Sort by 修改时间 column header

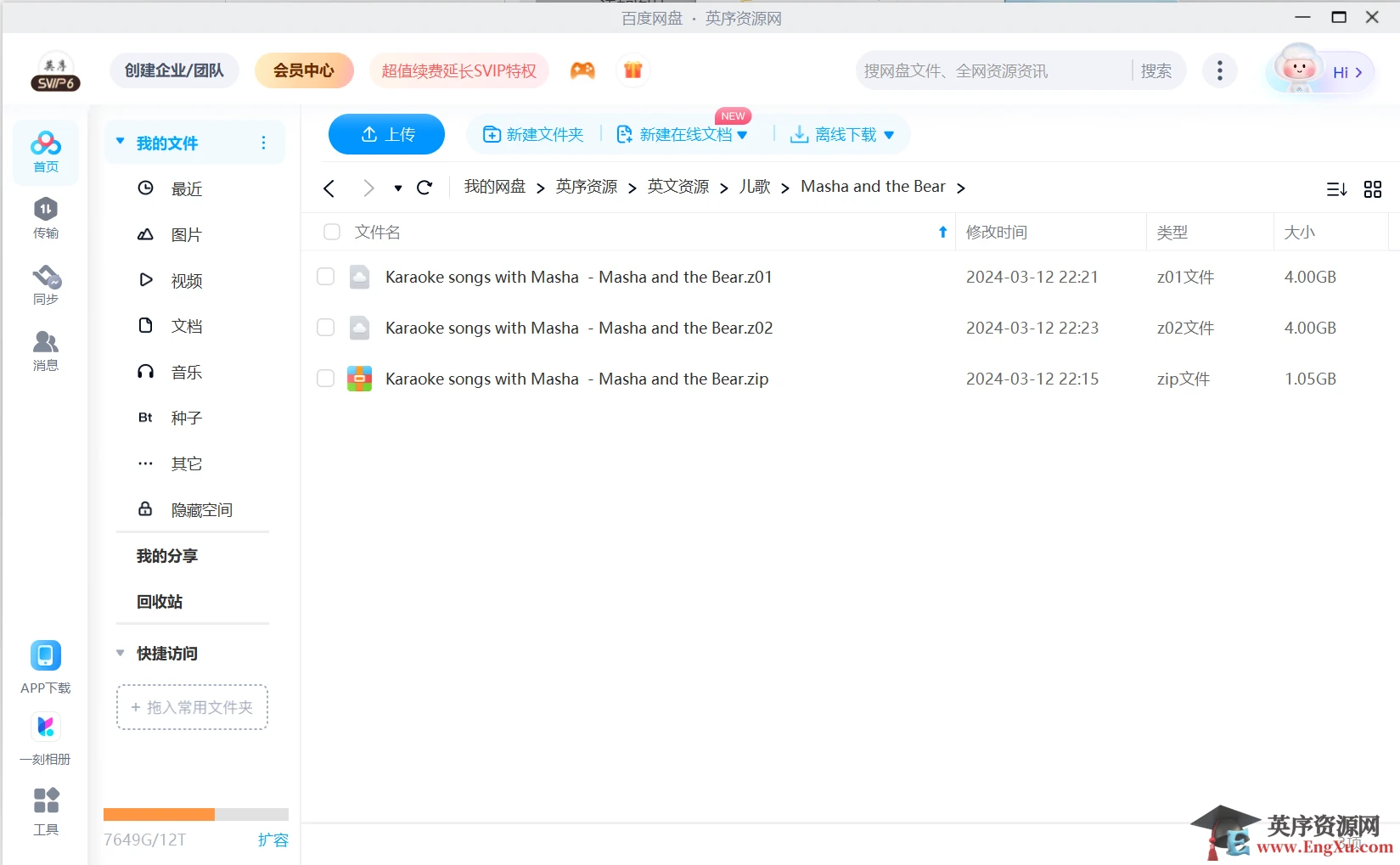click(1051, 232)
